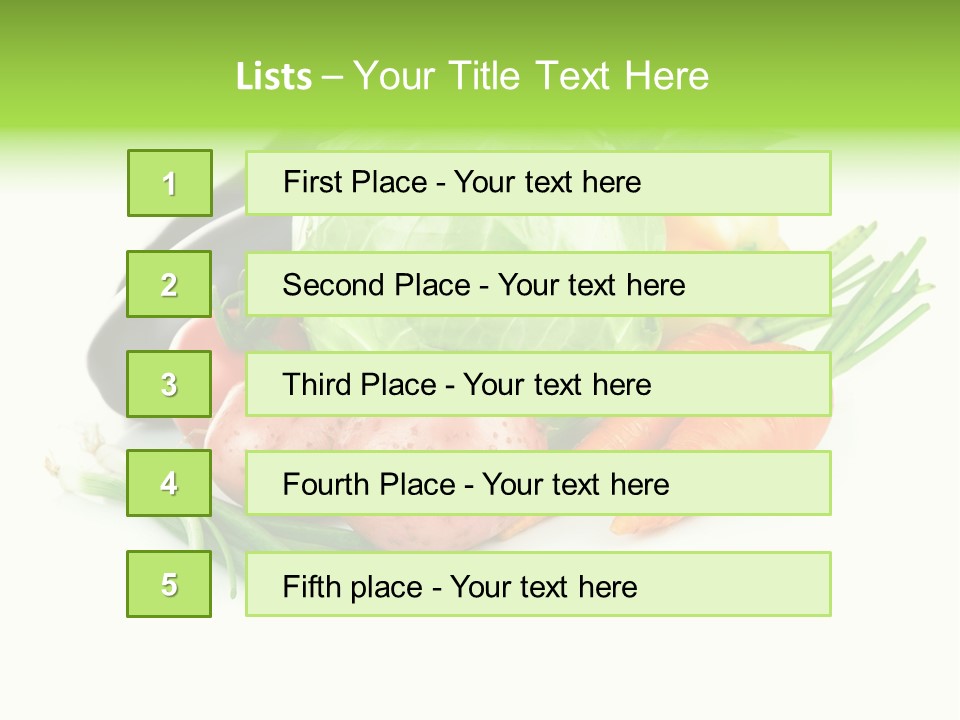The width and height of the screenshot is (960, 720).
Task: Click the bold word Lists in title
Action: click(x=274, y=77)
